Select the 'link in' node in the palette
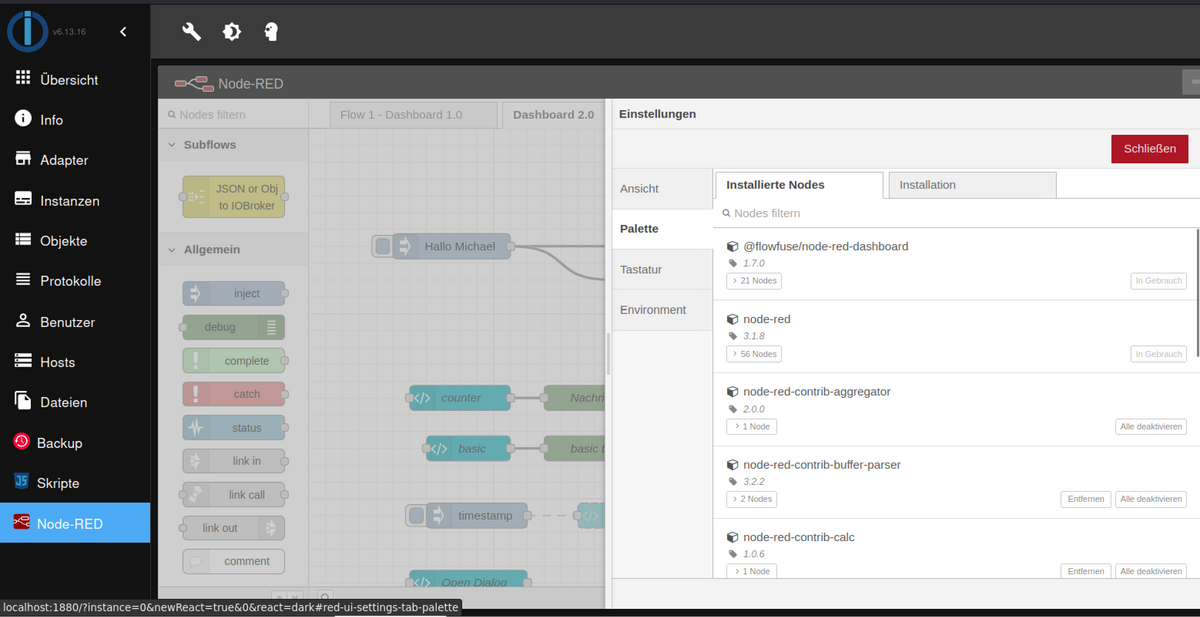This screenshot has width=1200, height=617. coord(234,461)
